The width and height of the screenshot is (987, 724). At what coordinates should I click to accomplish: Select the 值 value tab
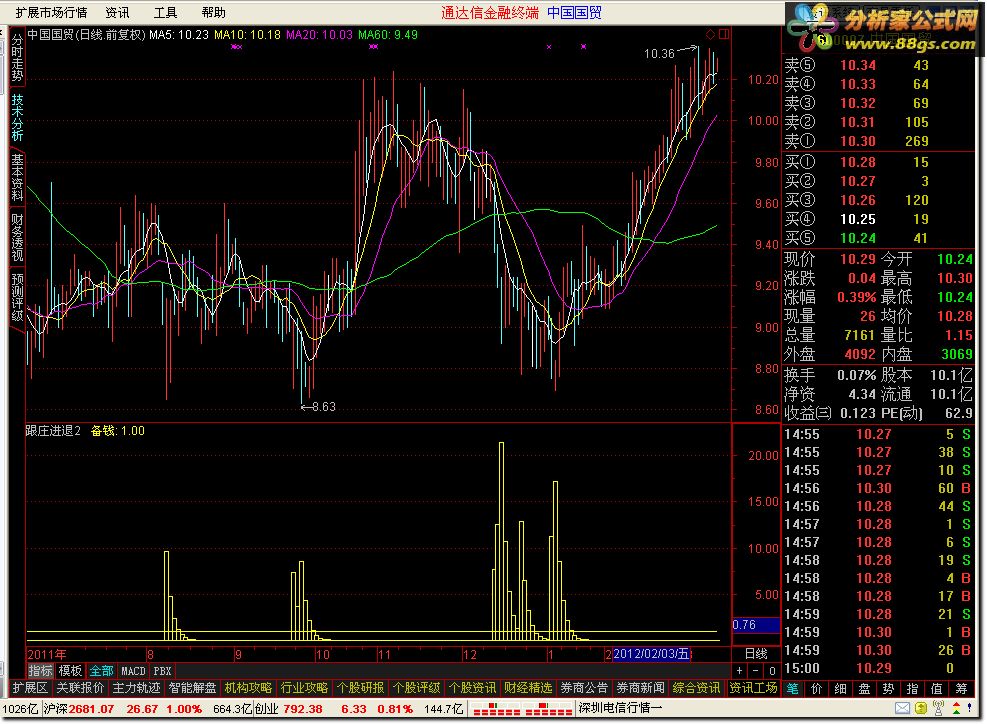coord(936,689)
